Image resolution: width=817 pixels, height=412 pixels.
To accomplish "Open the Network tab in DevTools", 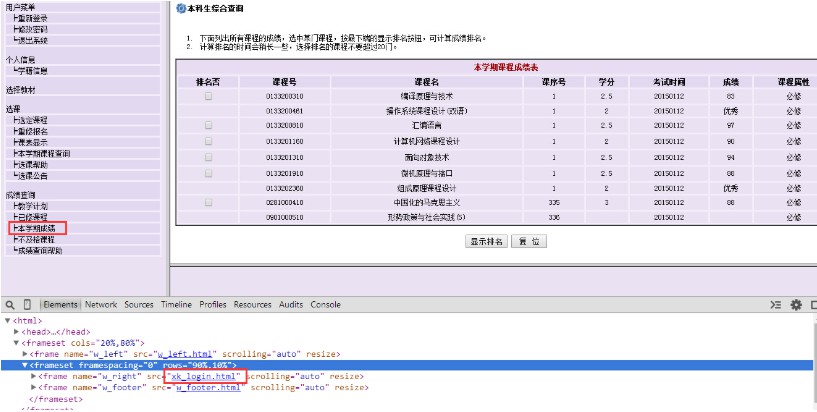I will (101, 305).
